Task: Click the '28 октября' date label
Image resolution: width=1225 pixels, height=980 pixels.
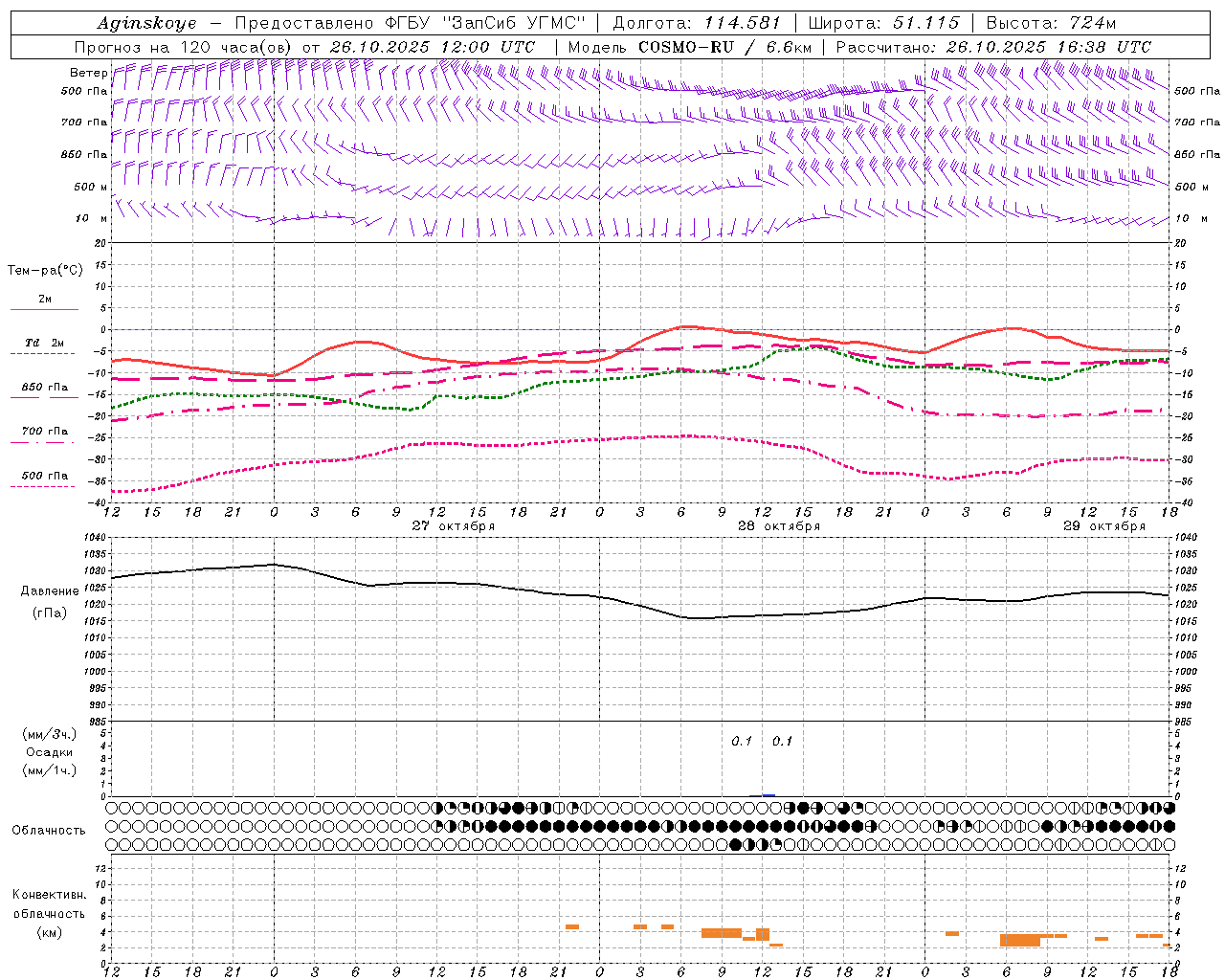Action: (x=779, y=526)
